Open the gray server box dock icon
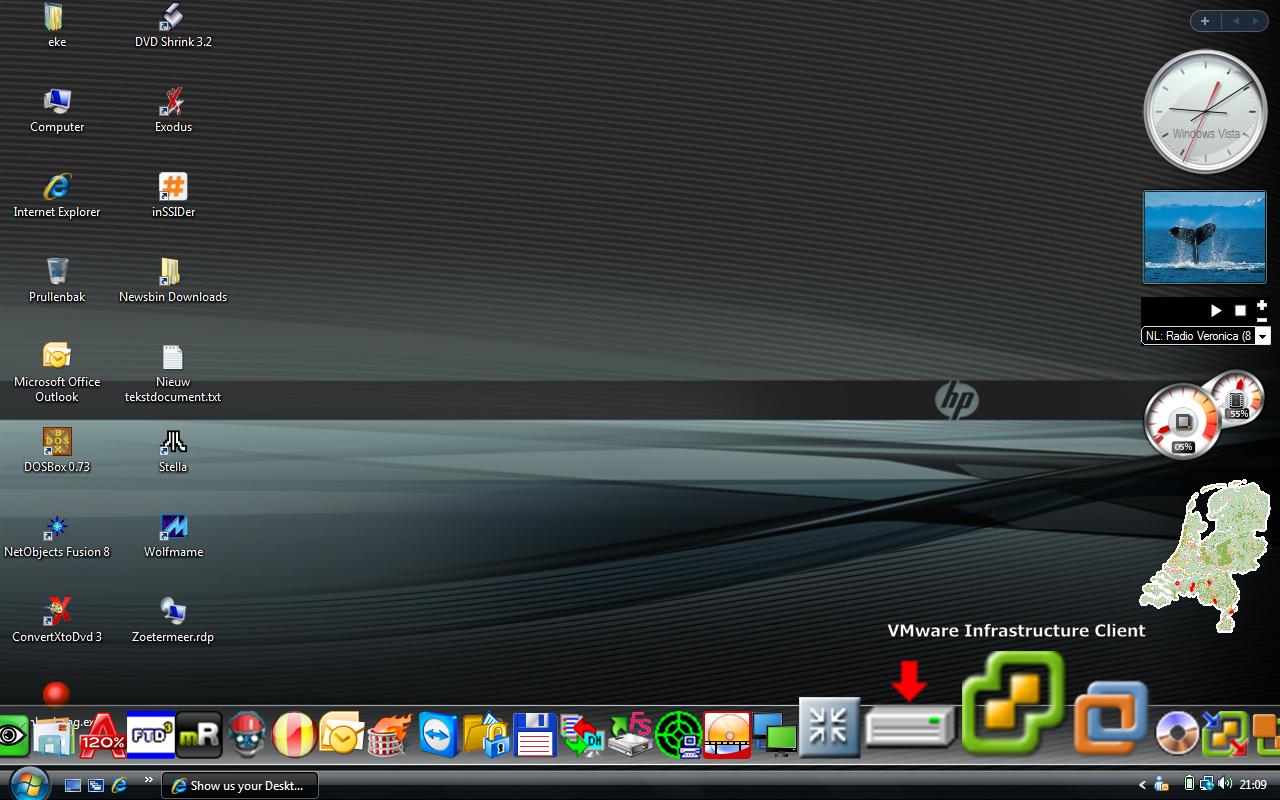 pyautogui.click(x=909, y=726)
